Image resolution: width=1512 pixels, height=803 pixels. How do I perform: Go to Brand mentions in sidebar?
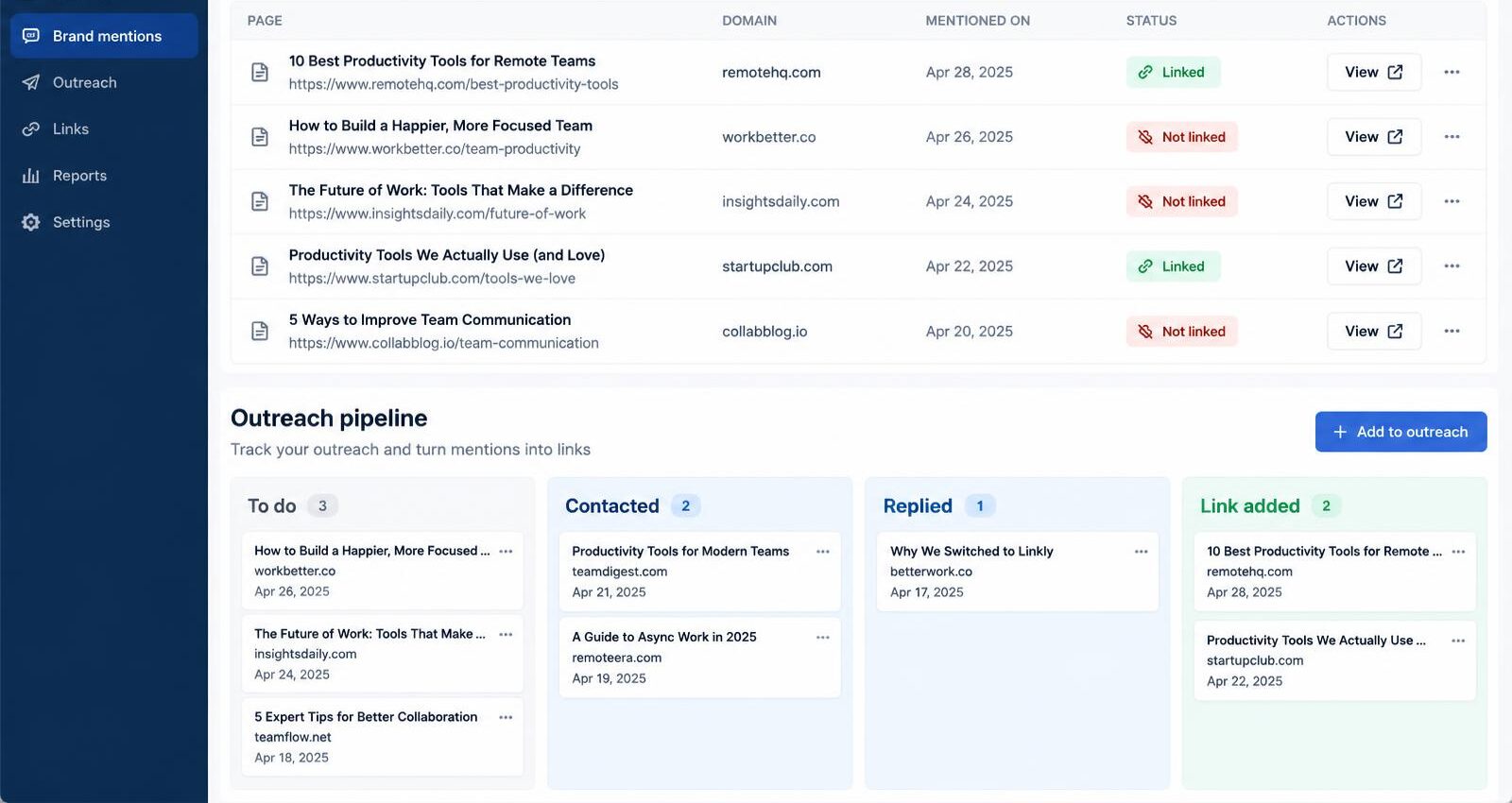104,36
